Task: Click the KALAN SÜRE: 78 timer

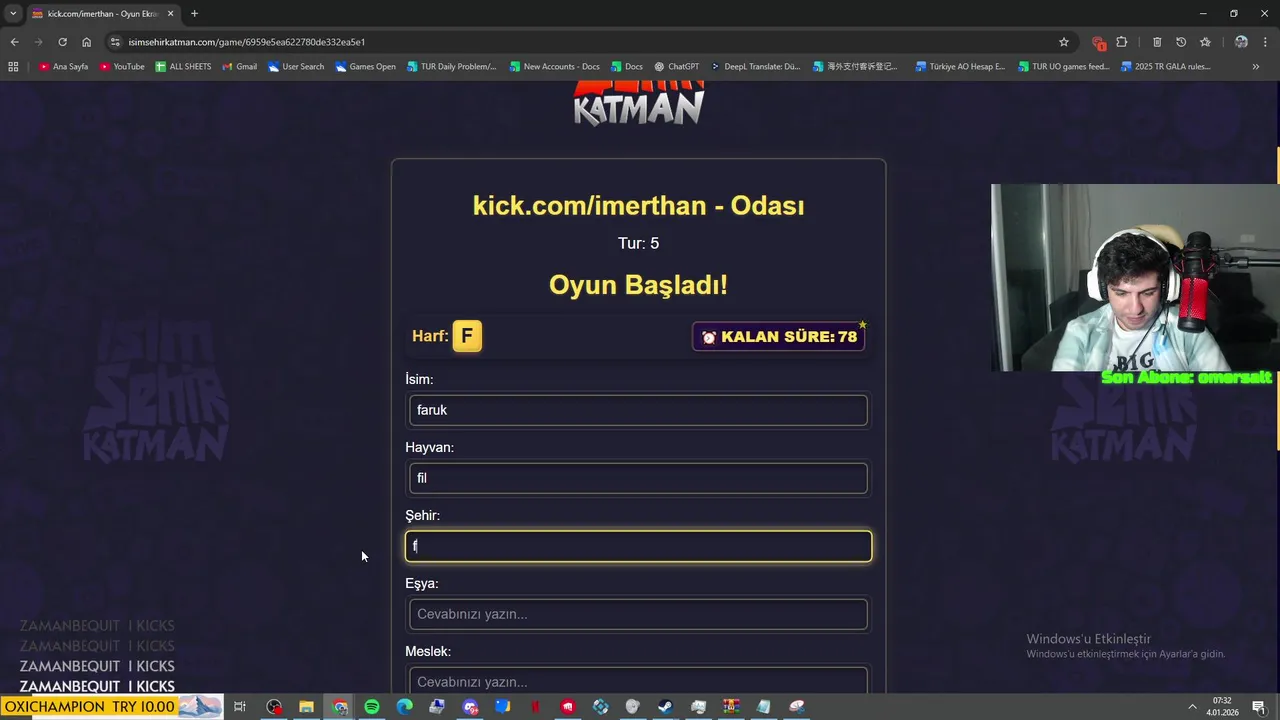Action: coord(778,337)
